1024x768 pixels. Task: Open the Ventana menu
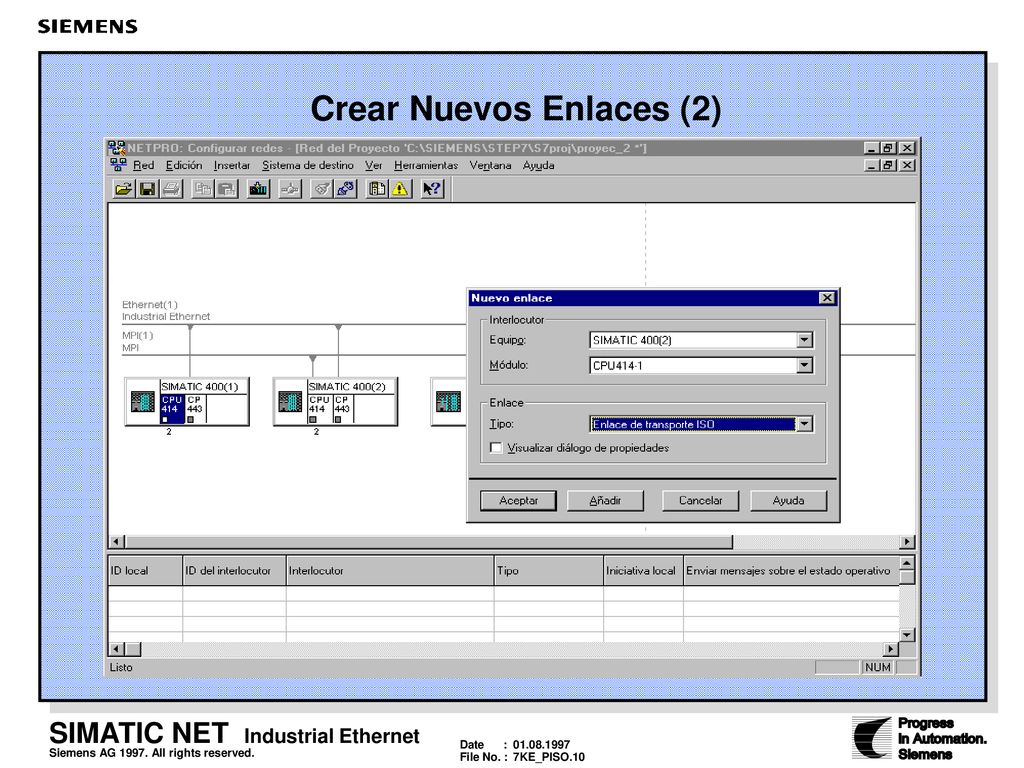(x=490, y=166)
